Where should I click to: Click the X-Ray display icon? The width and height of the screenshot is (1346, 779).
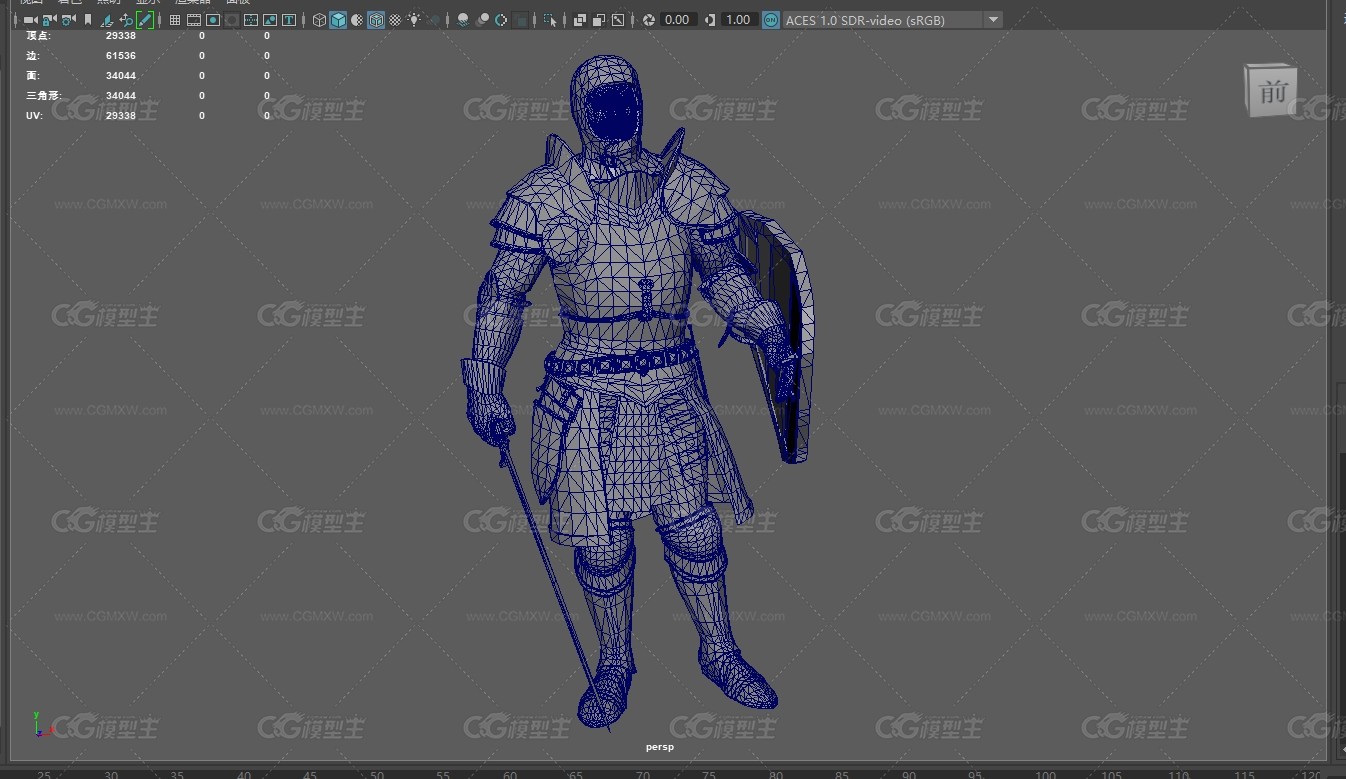coord(580,20)
